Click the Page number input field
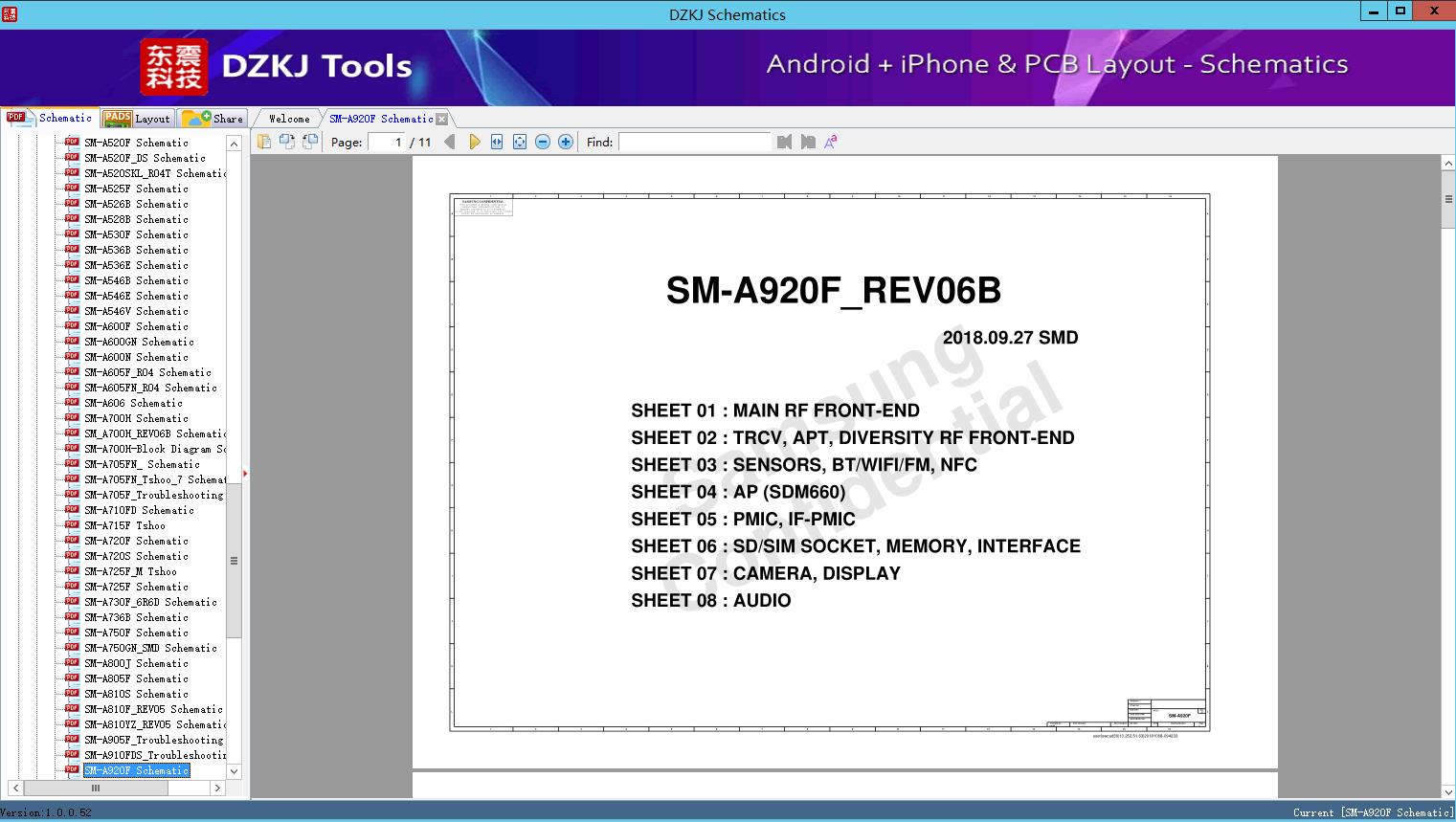The image size is (1456, 822). 387,142
